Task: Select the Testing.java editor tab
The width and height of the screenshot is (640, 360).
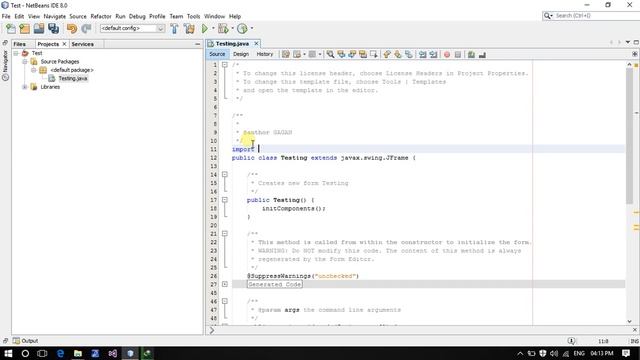Action: pyautogui.click(x=232, y=44)
